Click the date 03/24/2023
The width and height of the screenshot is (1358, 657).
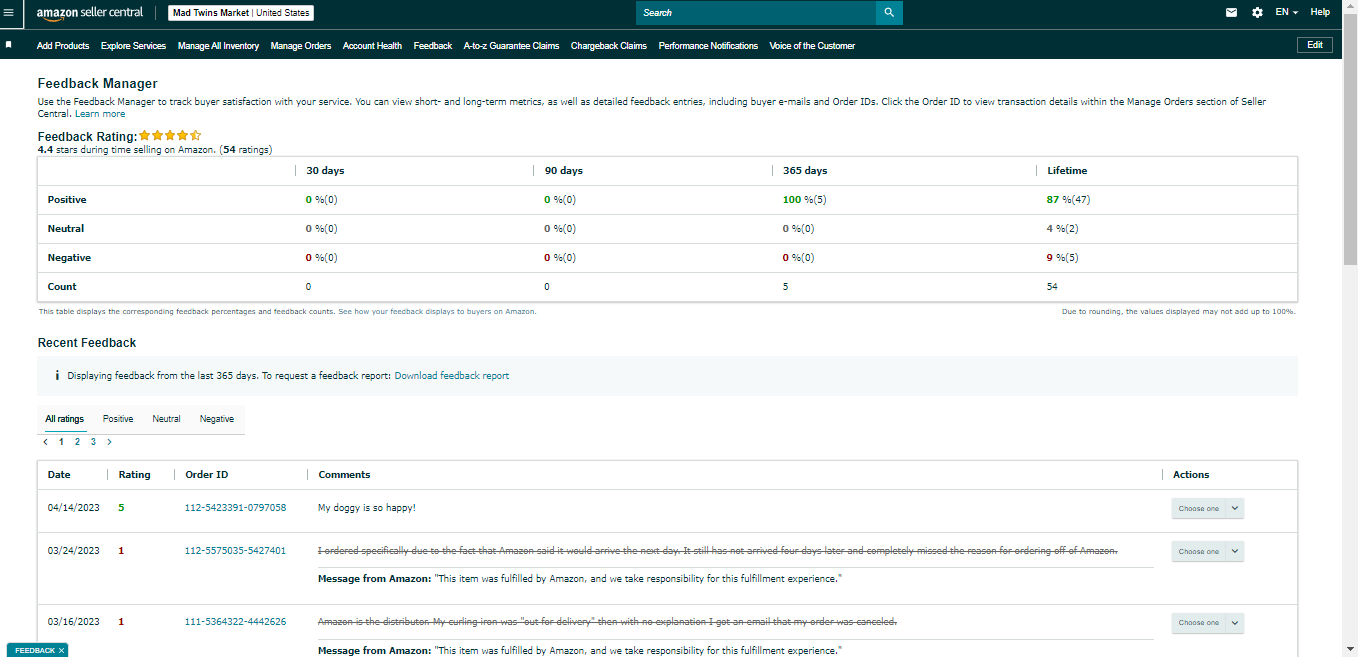(x=74, y=551)
